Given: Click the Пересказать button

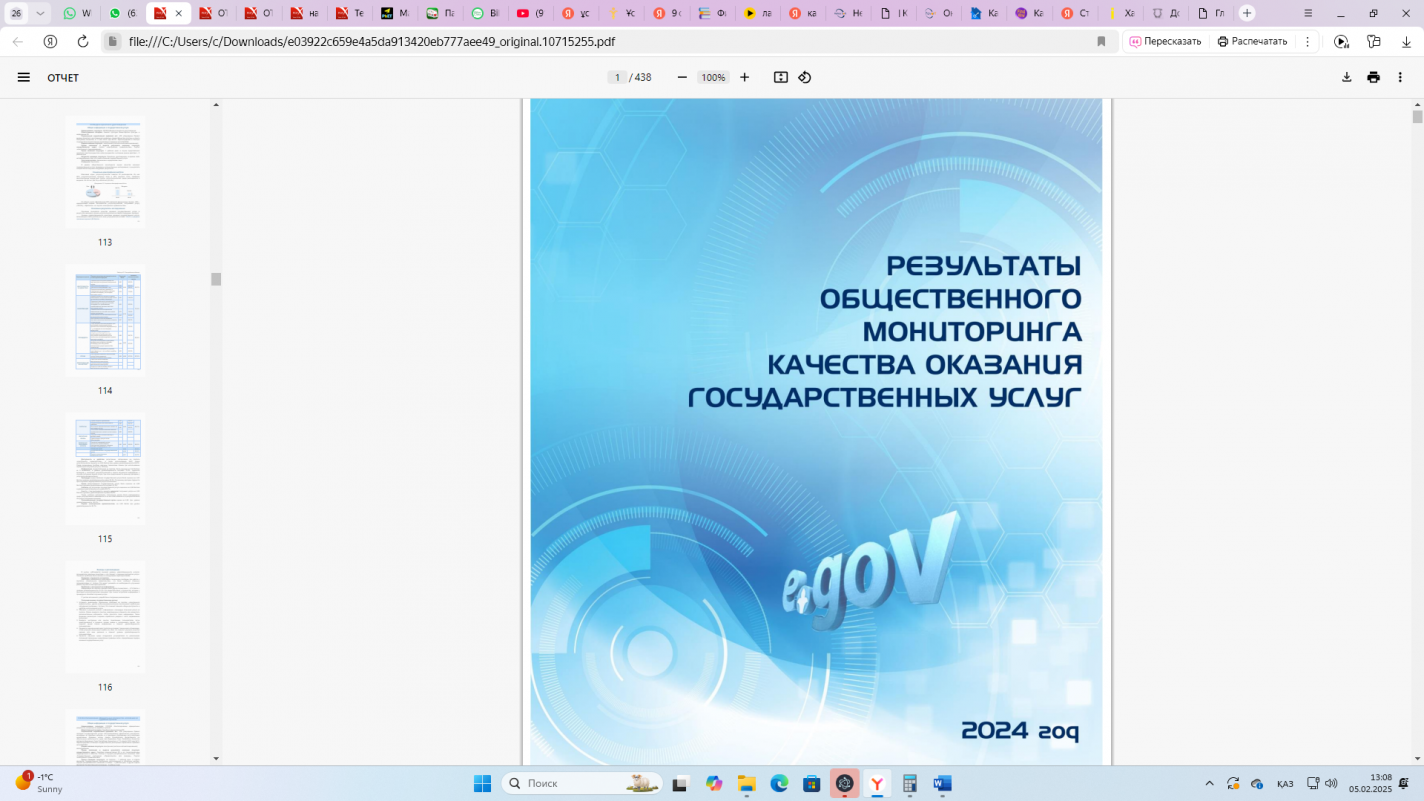Looking at the screenshot, I should tap(1165, 41).
